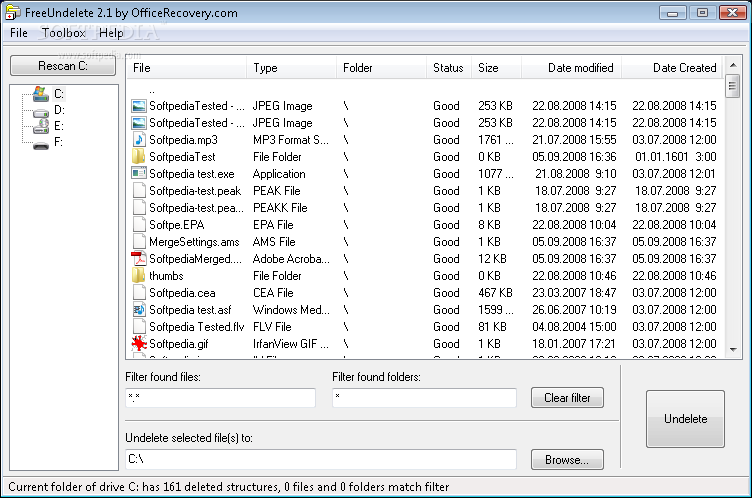Sort list by Type column header
The image size is (752, 498).
click(292, 68)
